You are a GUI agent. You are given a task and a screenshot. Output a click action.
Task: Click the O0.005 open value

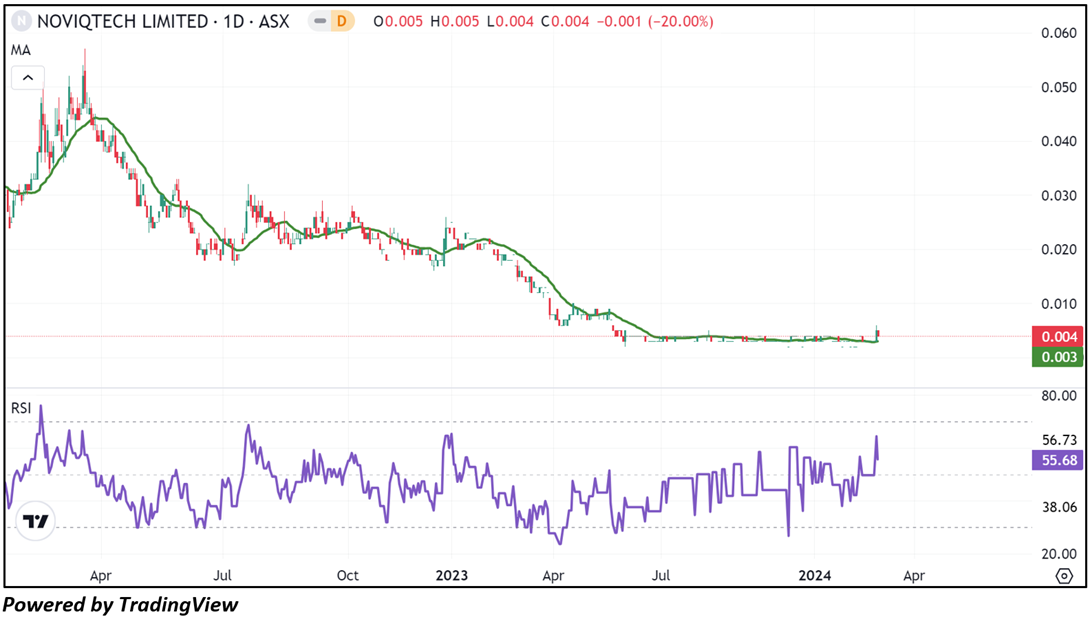coord(398,22)
